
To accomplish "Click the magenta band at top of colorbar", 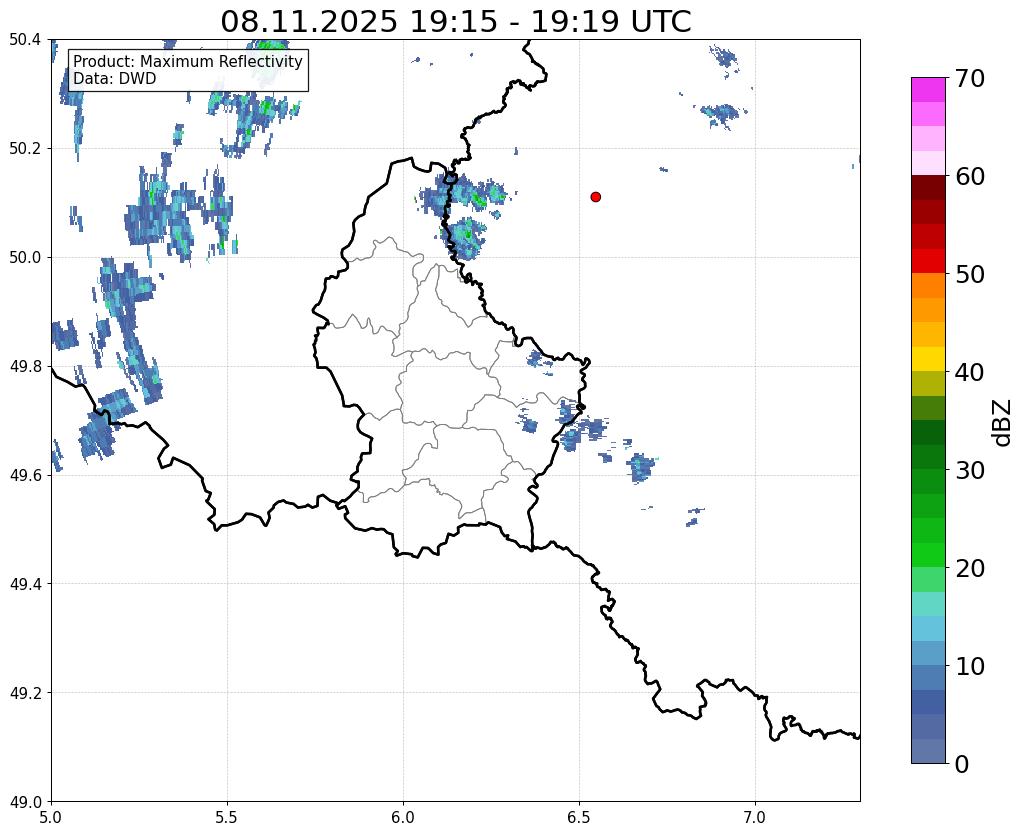I will tap(928, 90).
